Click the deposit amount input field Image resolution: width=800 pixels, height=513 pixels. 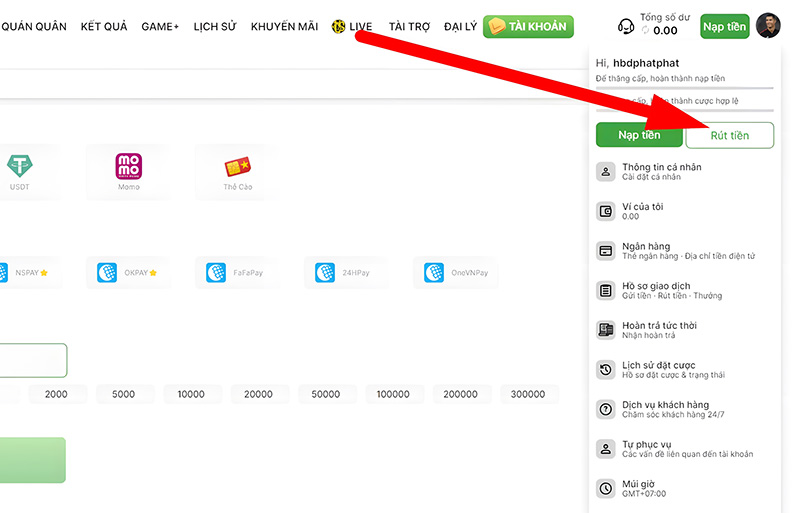[x=30, y=360]
